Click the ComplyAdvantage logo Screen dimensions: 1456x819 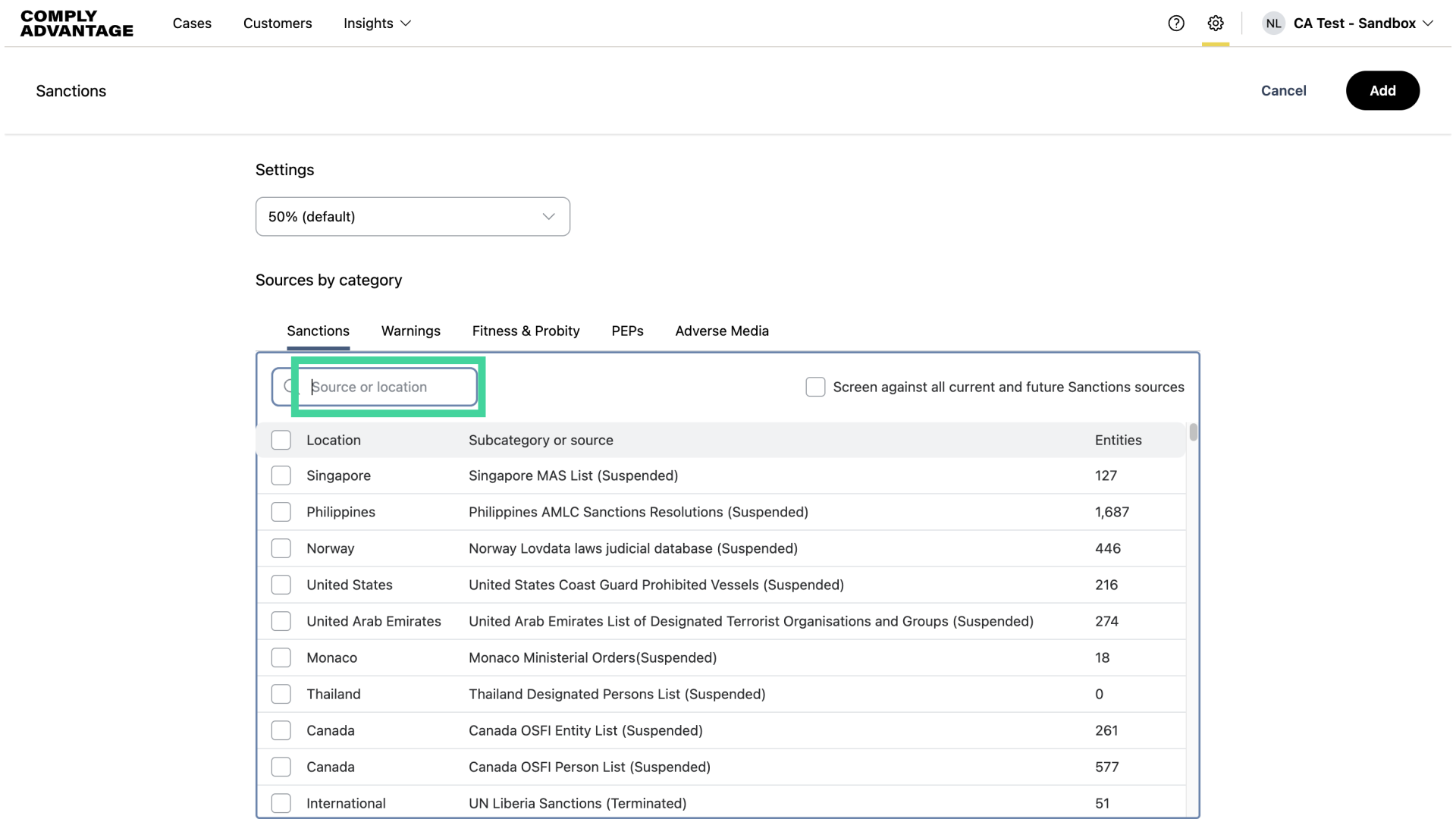click(x=77, y=24)
